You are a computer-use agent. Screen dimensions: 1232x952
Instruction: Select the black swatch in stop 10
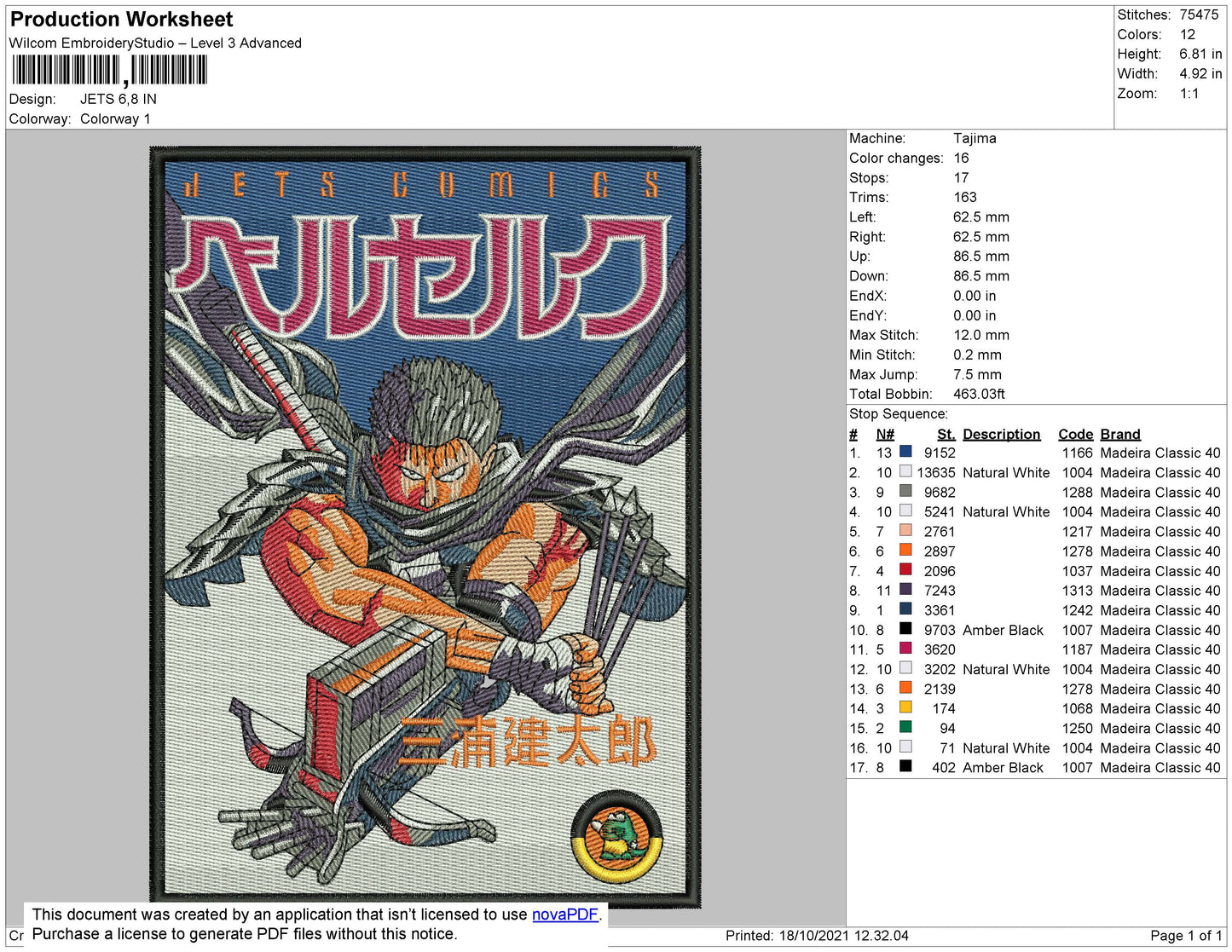pyautogui.click(x=905, y=629)
